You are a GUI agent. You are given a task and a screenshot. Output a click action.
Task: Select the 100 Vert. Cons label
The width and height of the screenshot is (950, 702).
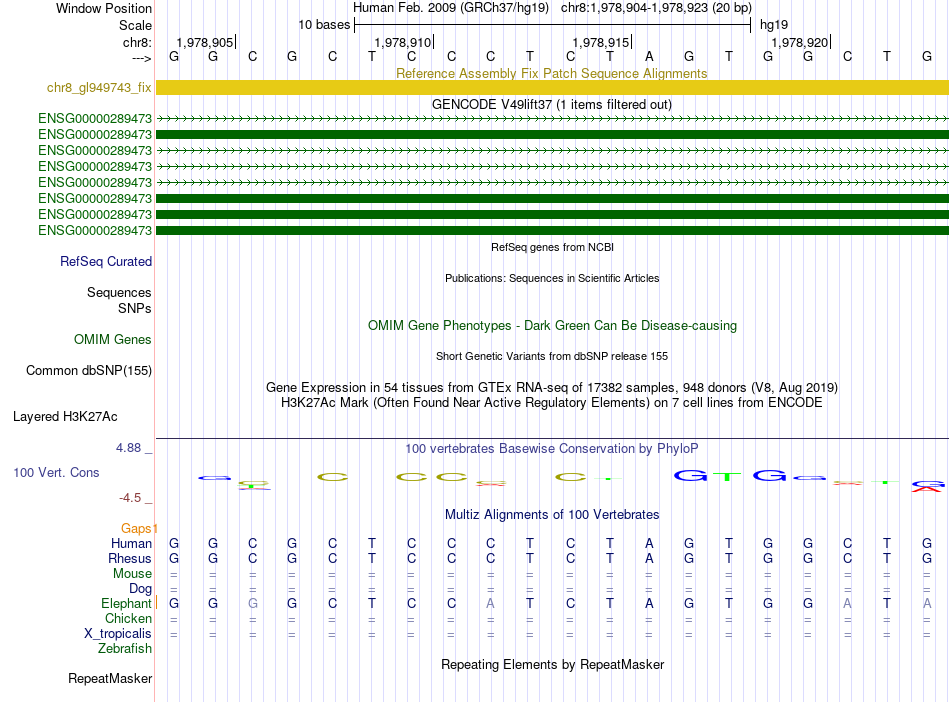(x=56, y=472)
